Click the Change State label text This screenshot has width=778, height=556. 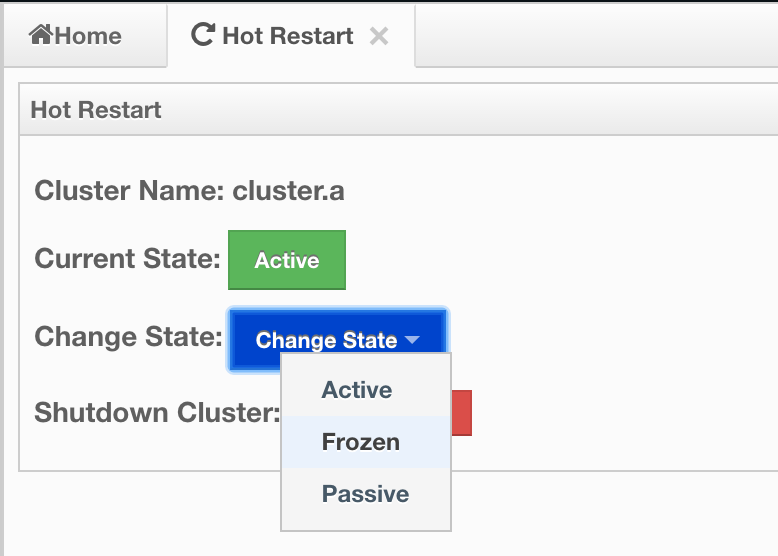(x=128, y=337)
